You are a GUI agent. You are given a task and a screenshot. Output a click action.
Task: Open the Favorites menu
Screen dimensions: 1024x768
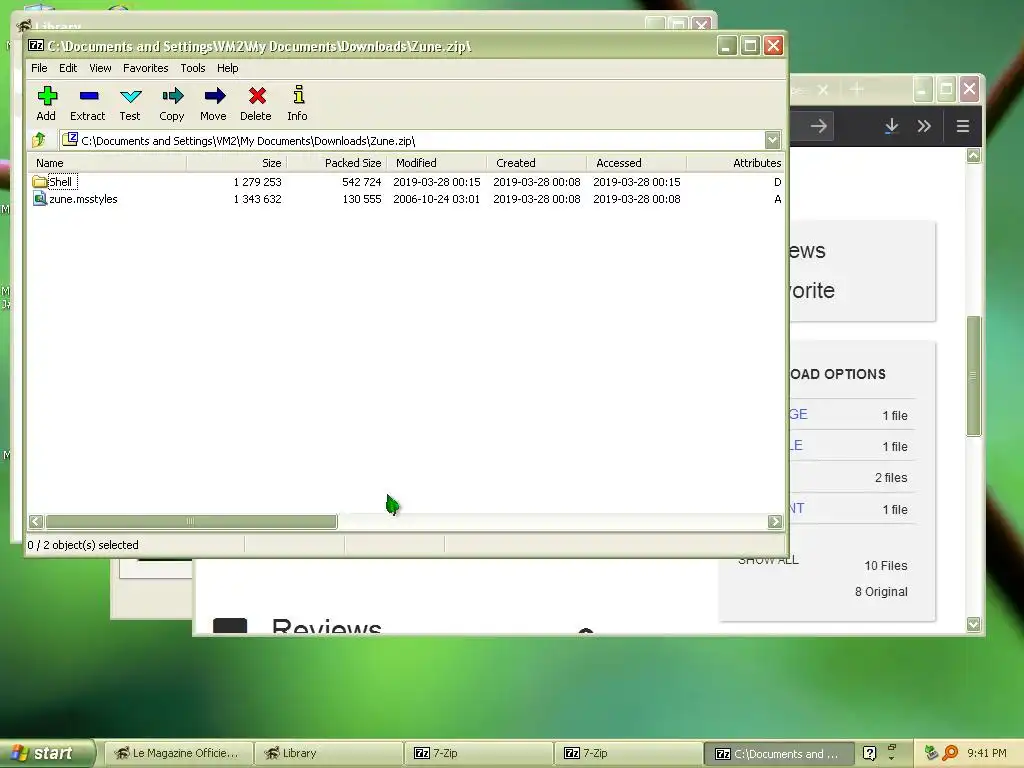(x=146, y=68)
